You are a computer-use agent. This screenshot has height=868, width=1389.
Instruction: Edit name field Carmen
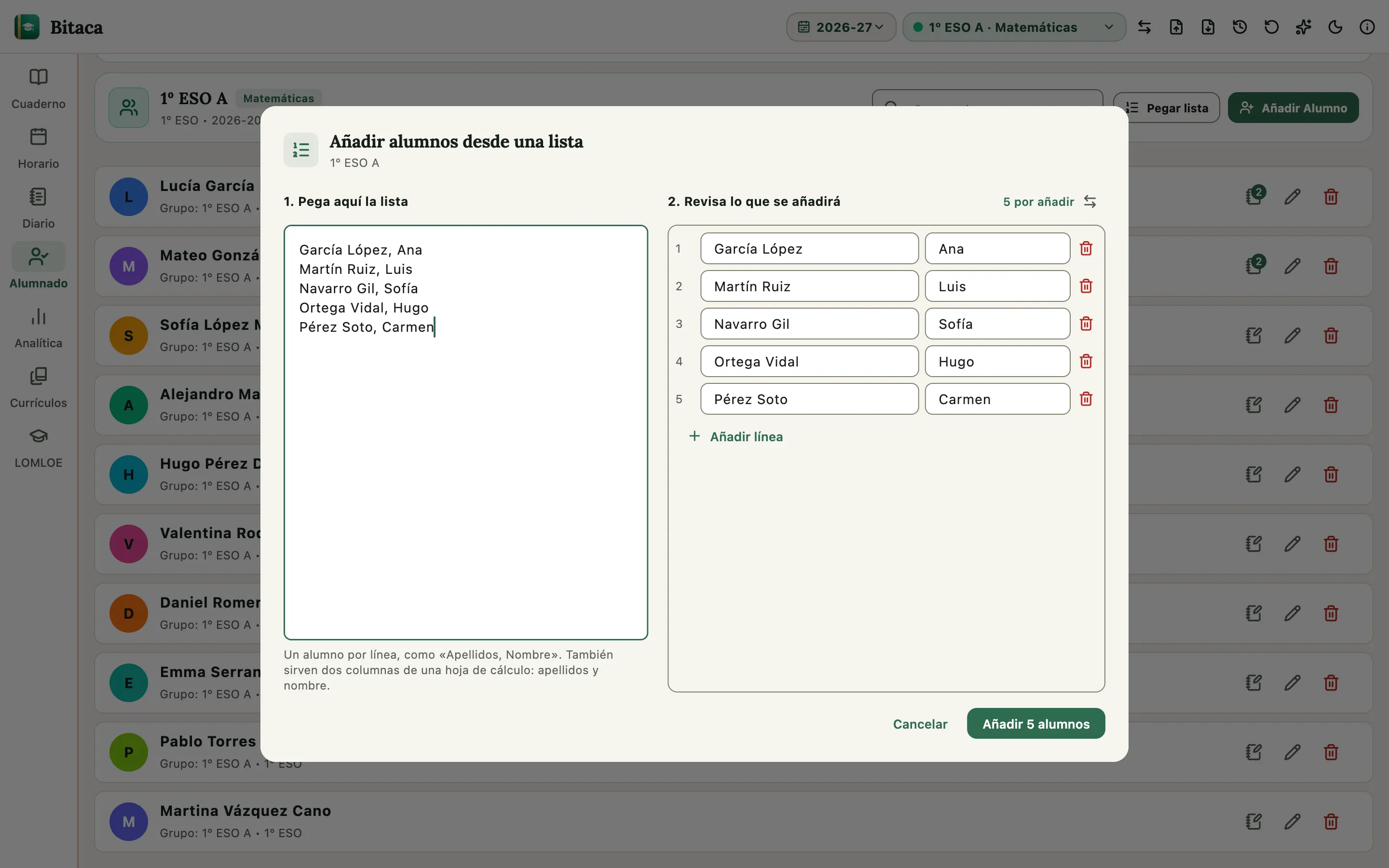(x=997, y=399)
